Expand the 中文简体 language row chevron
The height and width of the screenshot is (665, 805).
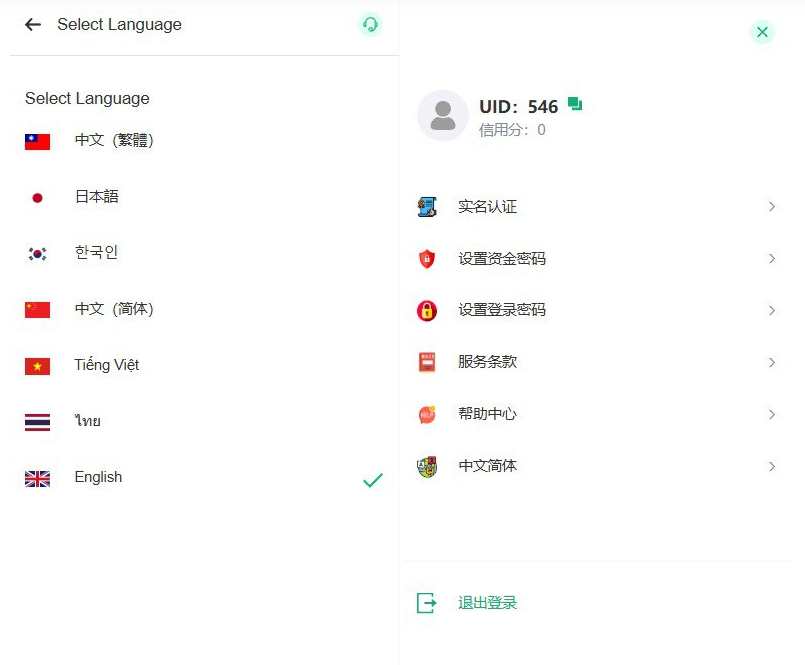click(x=771, y=466)
